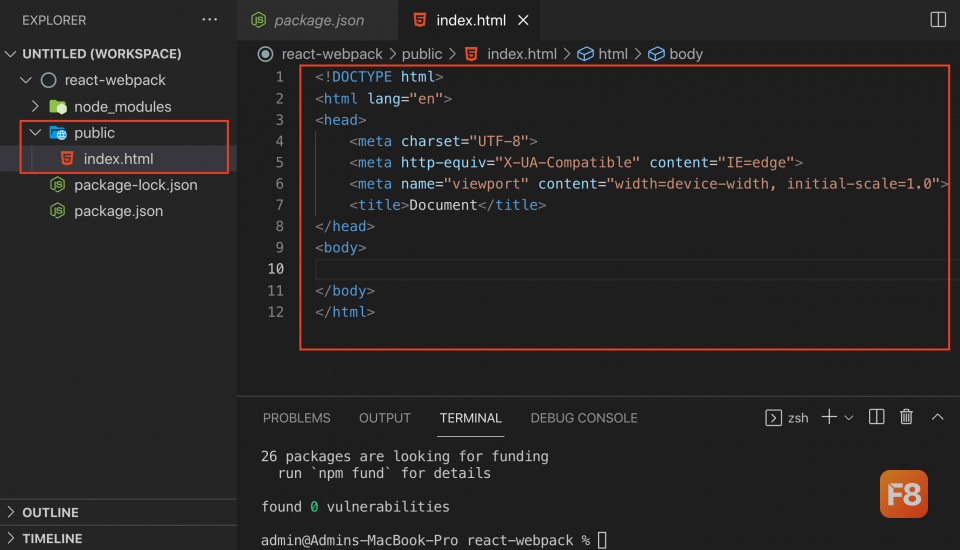The height and width of the screenshot is (550, 960).
Task: Click the terminal prompt cursor
Action: tap(602, 540)
